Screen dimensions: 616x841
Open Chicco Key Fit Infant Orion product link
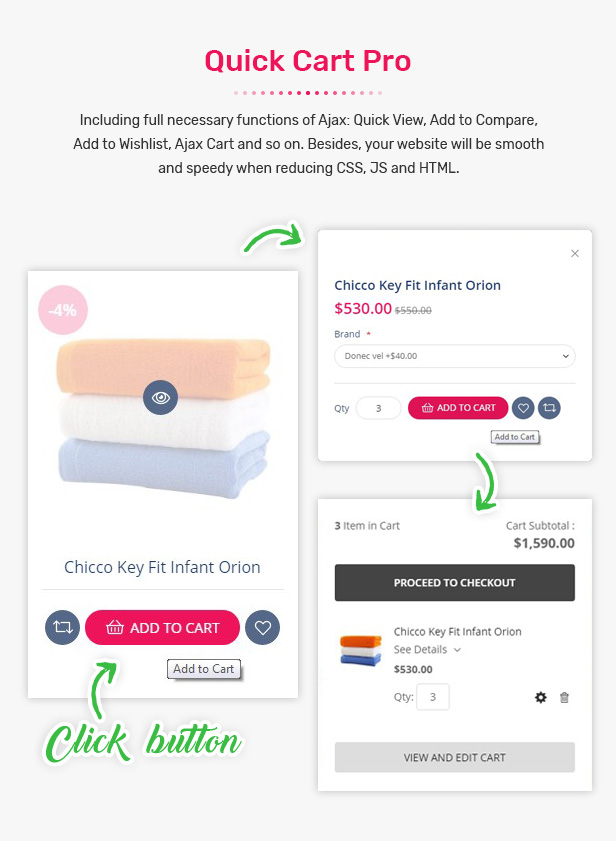click(162, 567)
